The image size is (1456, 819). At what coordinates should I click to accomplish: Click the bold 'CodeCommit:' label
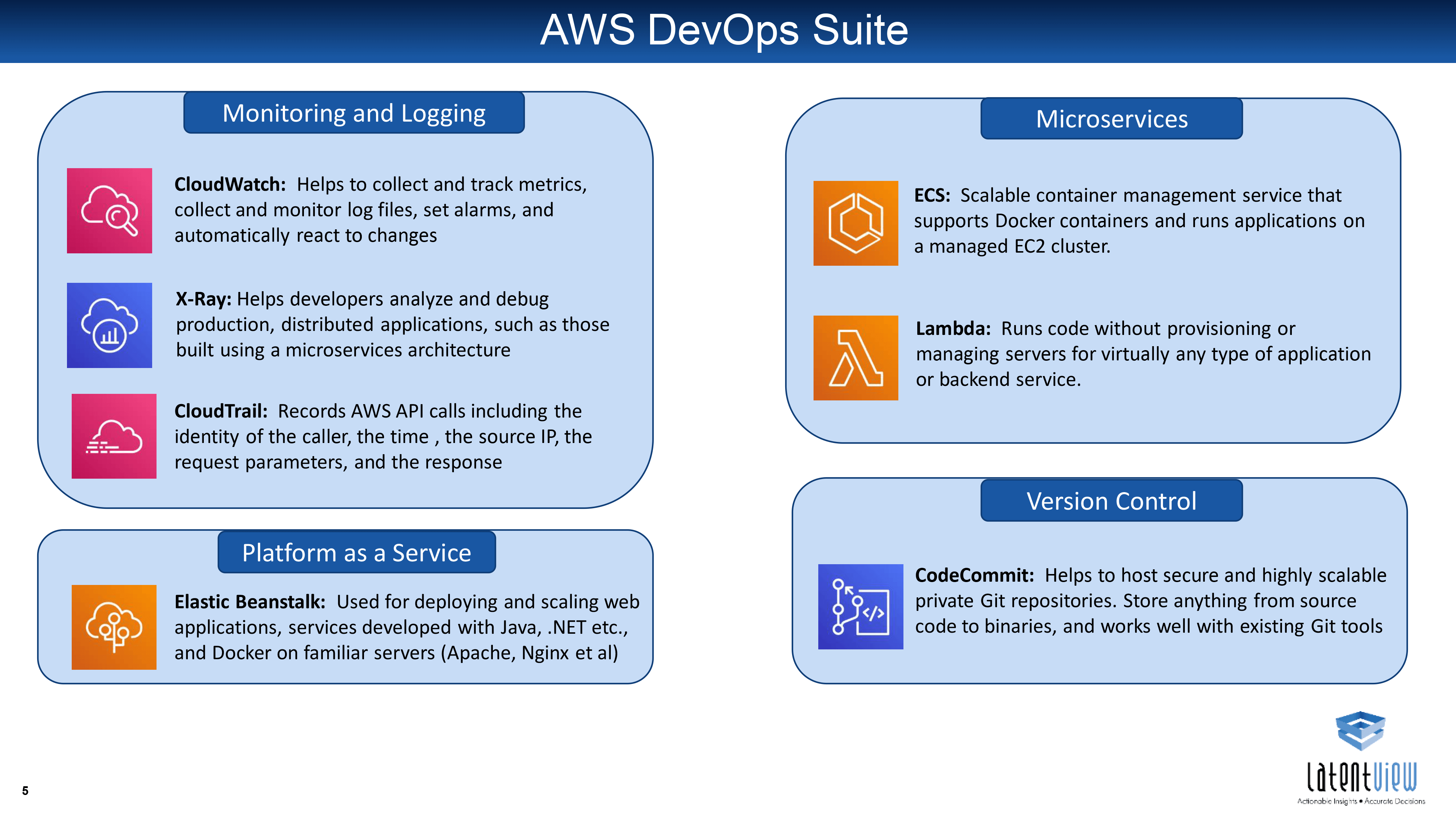[x=974, y=575]
